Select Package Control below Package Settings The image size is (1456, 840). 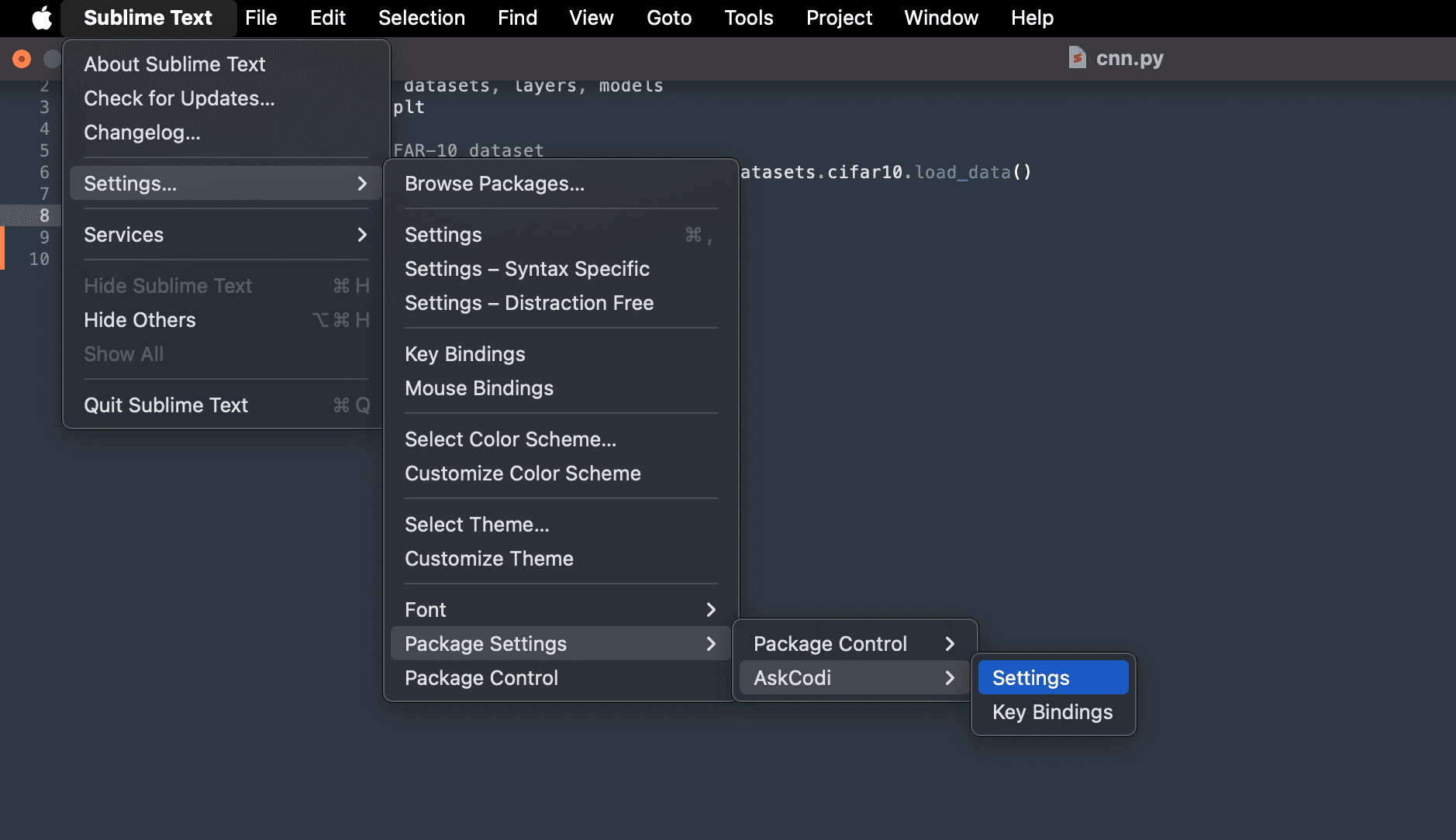[561, 678]
